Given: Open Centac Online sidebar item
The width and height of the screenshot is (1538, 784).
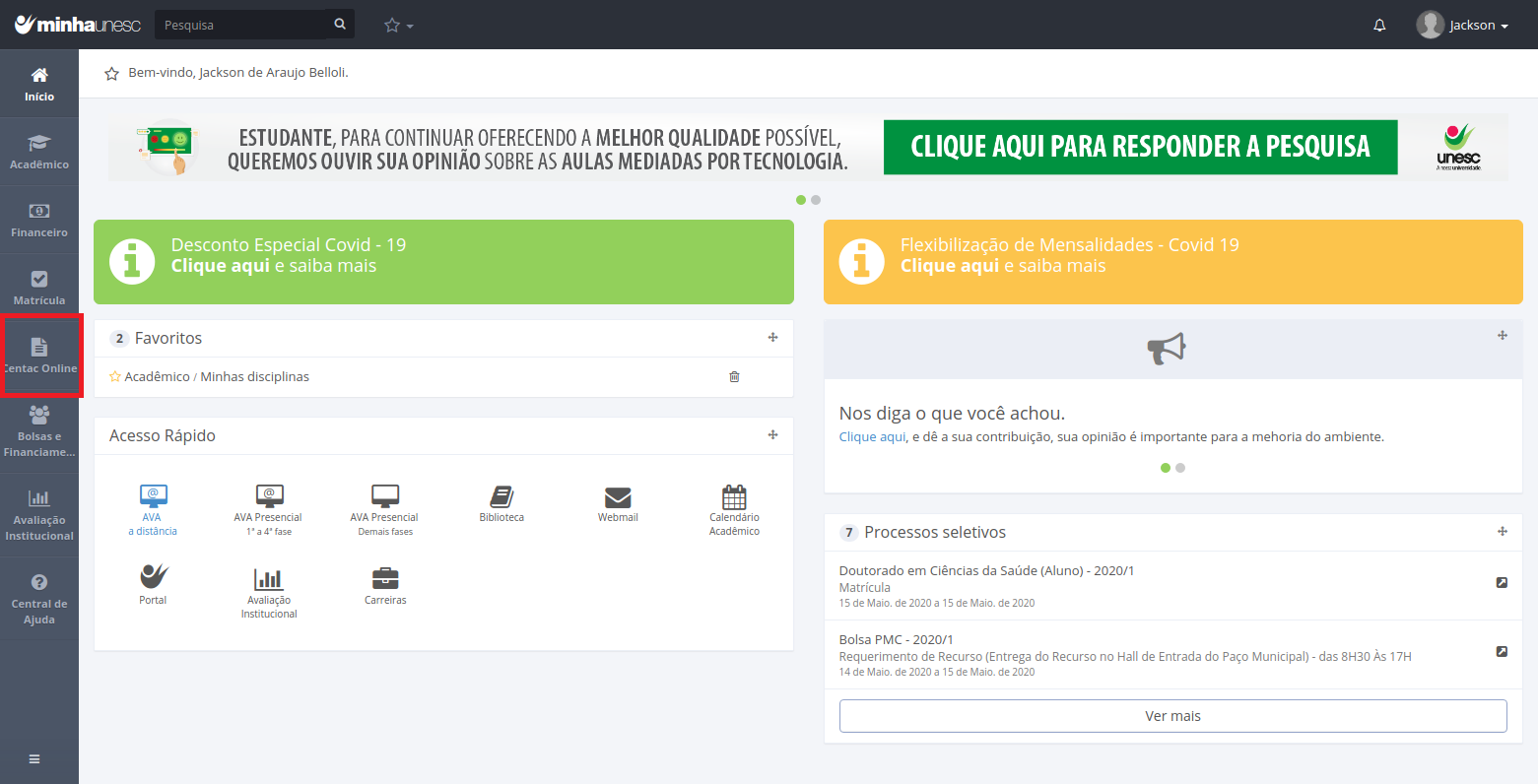Looking at the screenshot, I should point(39,356).
